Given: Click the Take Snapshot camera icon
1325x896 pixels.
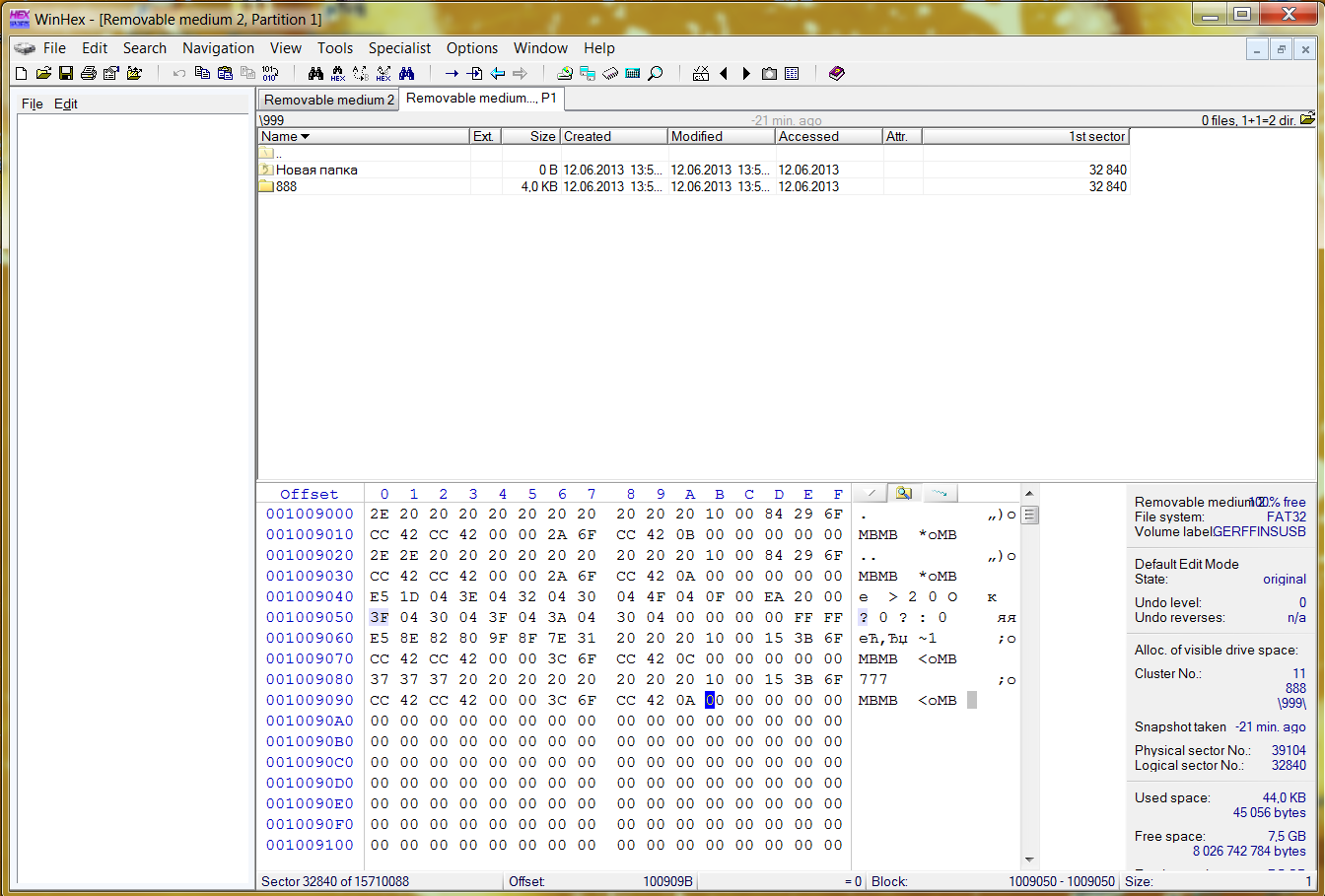Looking at the screenshot, I should (769, 73).
